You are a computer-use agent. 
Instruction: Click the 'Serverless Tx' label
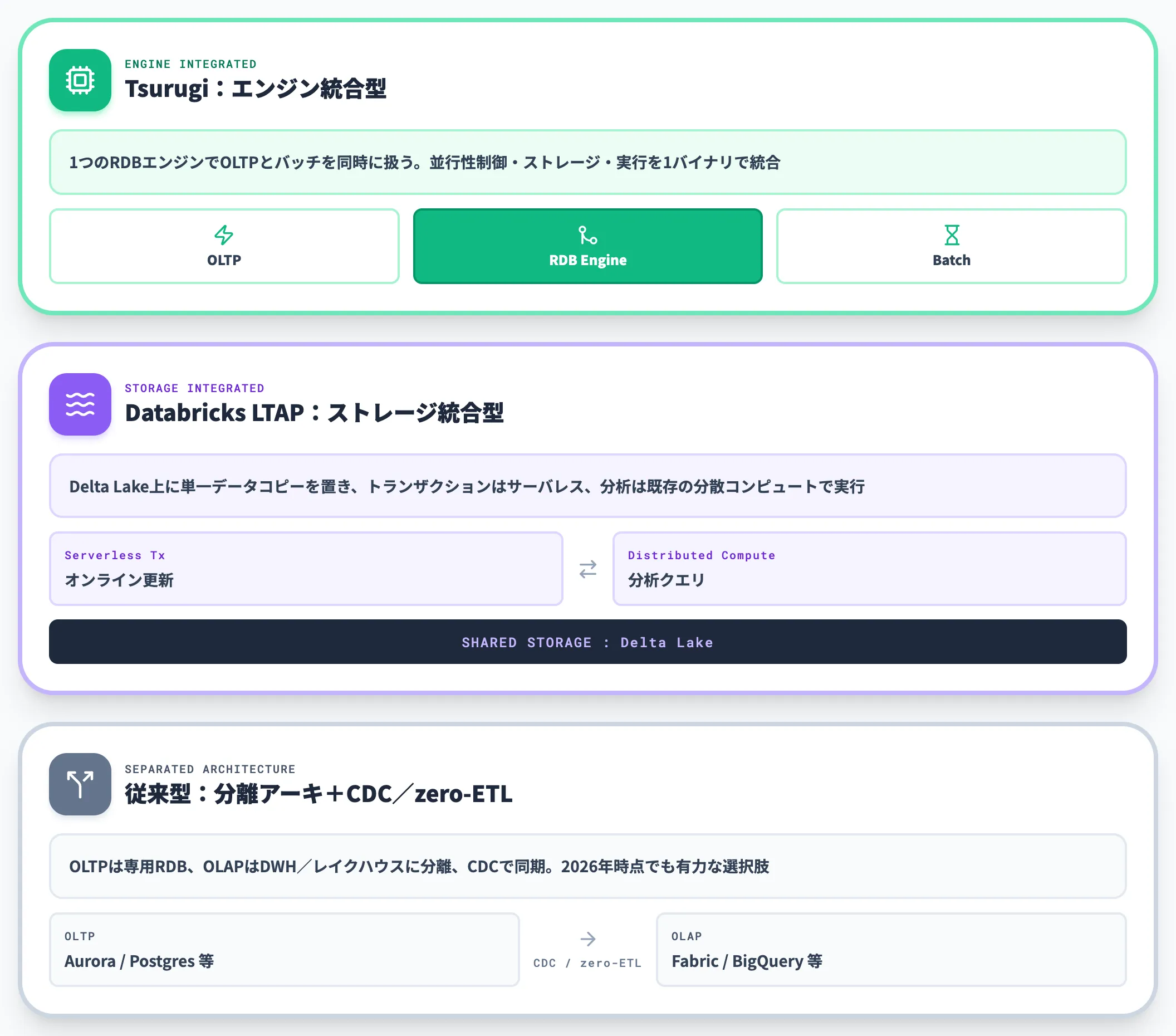(115, 555)
